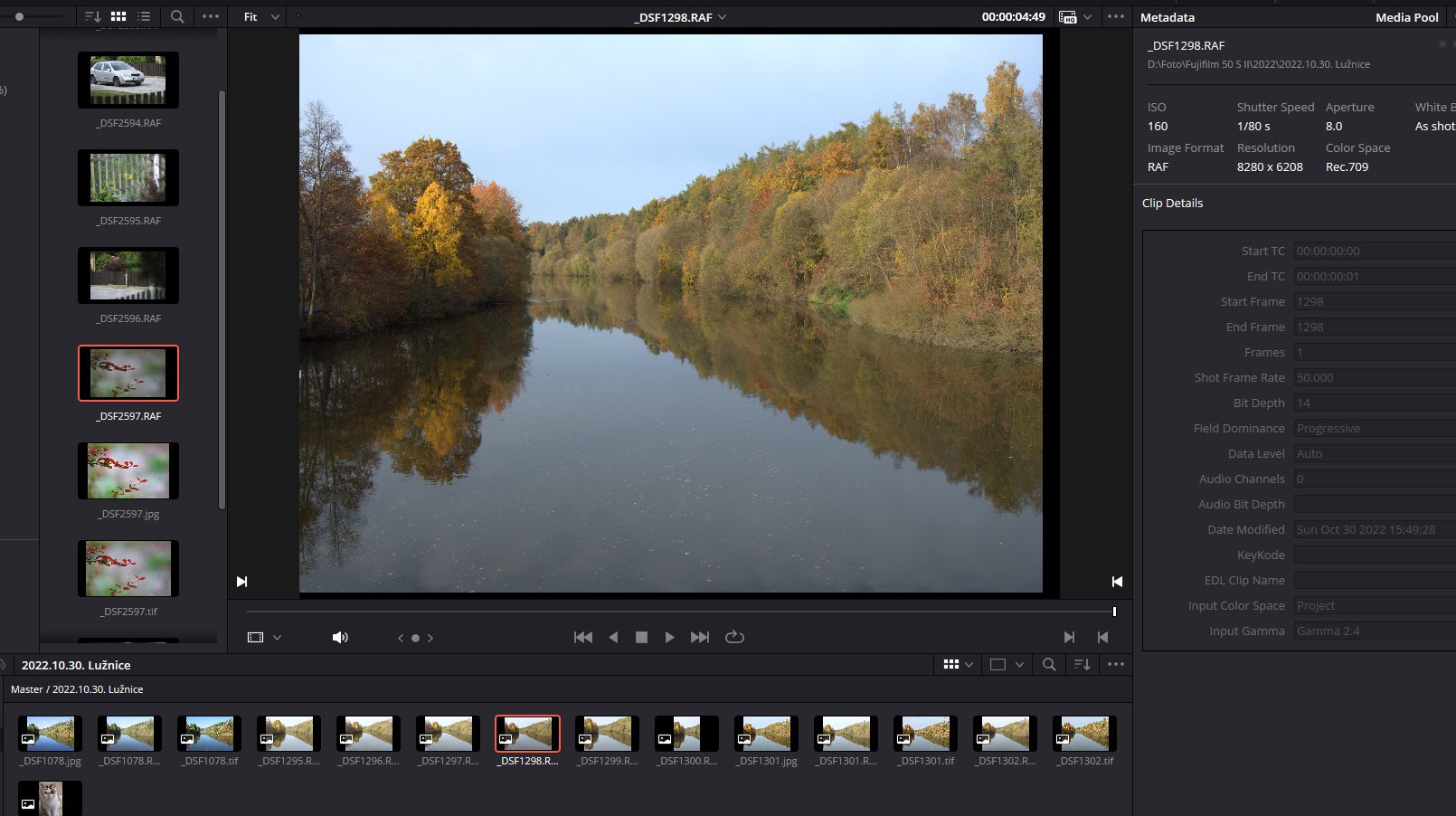Select the _DSF1301.jpg clip thumbnail

767,734
